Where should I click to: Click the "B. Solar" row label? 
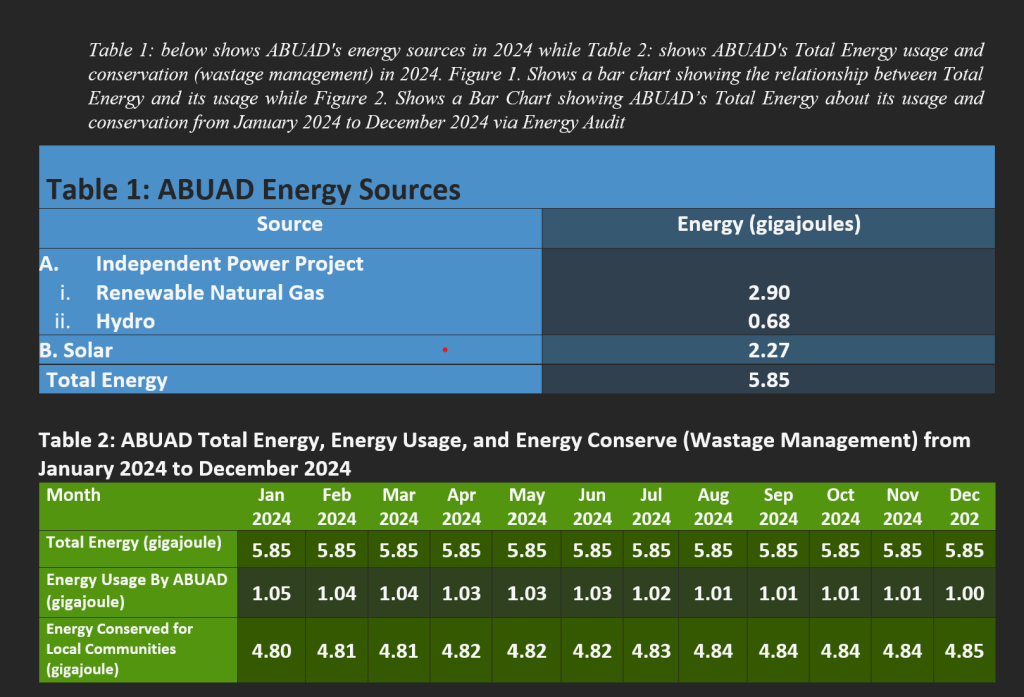click(76, 350)
